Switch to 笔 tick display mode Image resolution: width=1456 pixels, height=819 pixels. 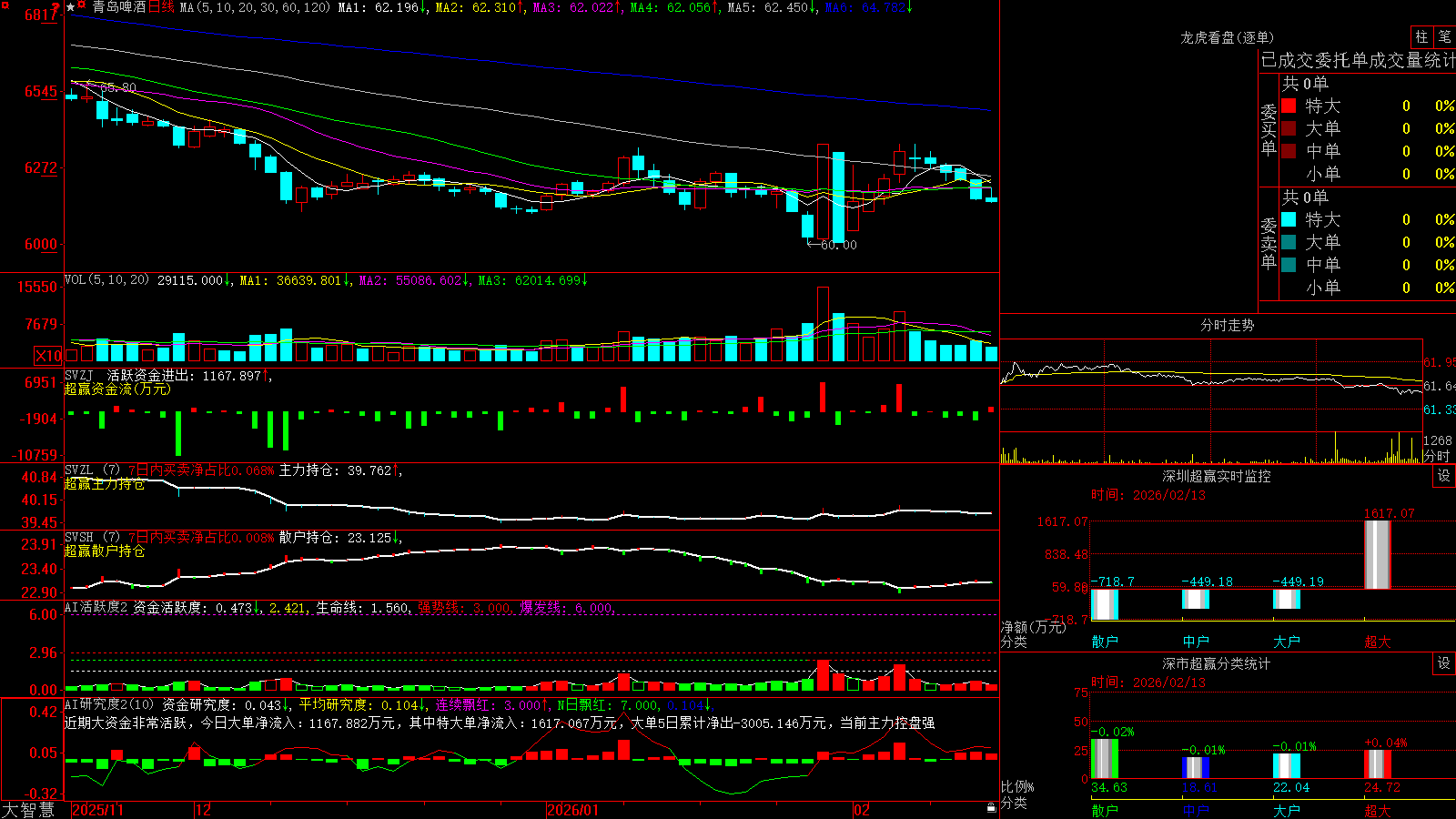click(x=1445, y=37)
